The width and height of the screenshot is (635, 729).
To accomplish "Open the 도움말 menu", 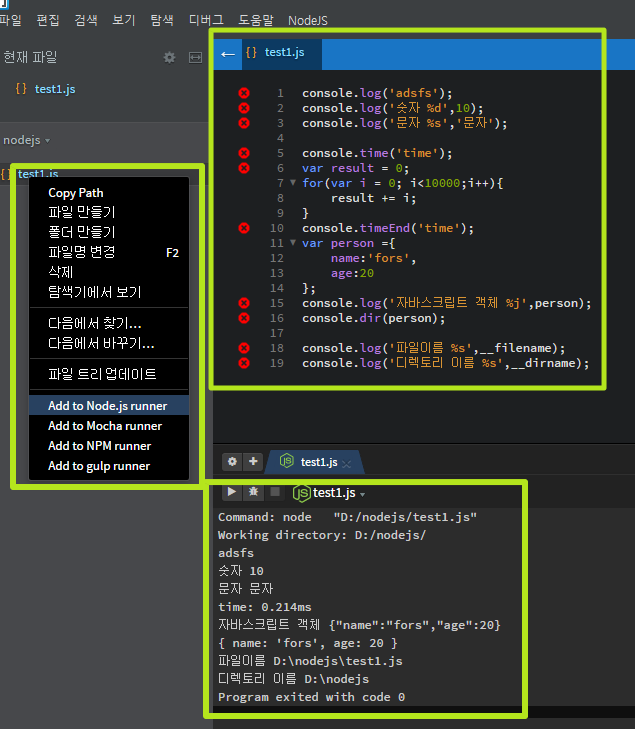I will point(256,20).
